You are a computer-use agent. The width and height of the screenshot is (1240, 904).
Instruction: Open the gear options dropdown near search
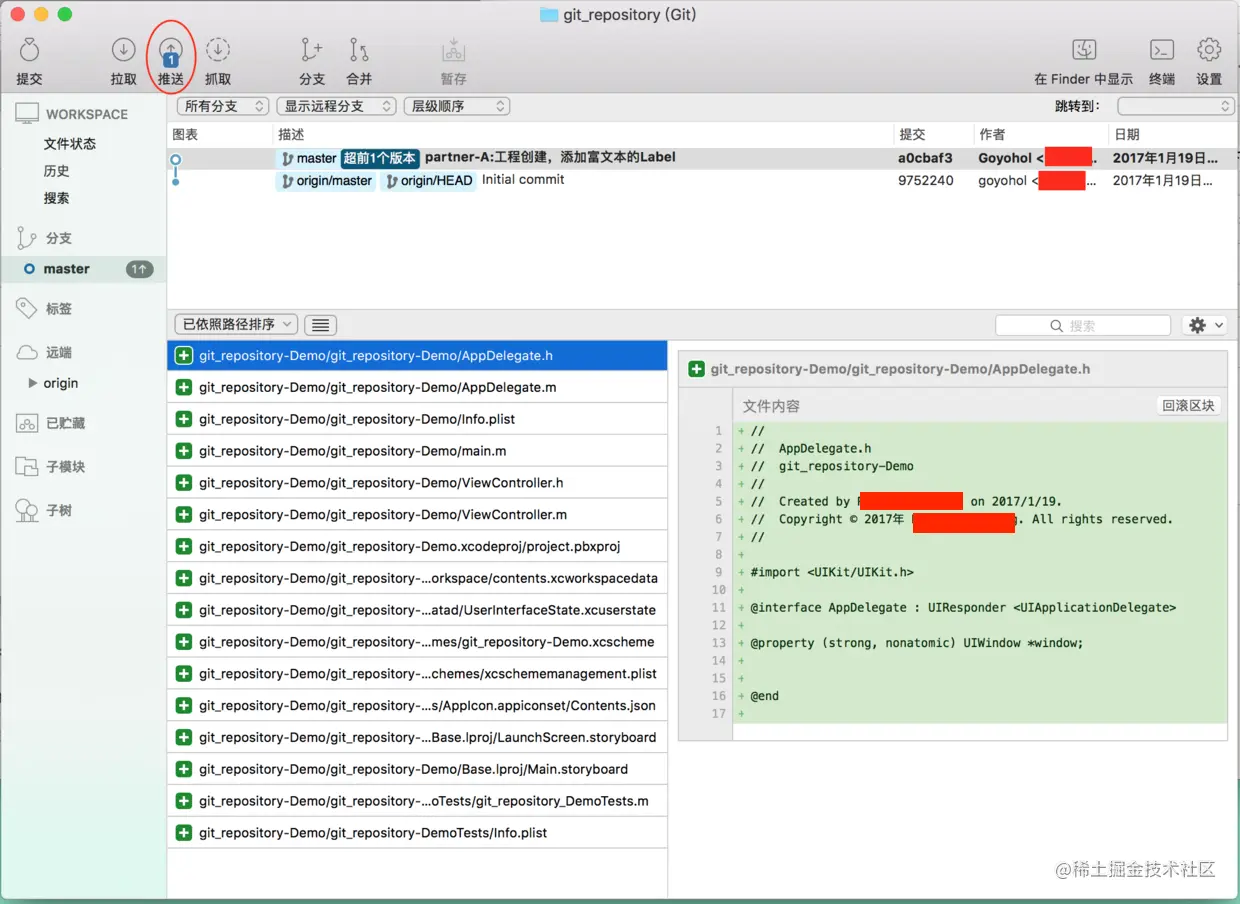click(1204, 325)
